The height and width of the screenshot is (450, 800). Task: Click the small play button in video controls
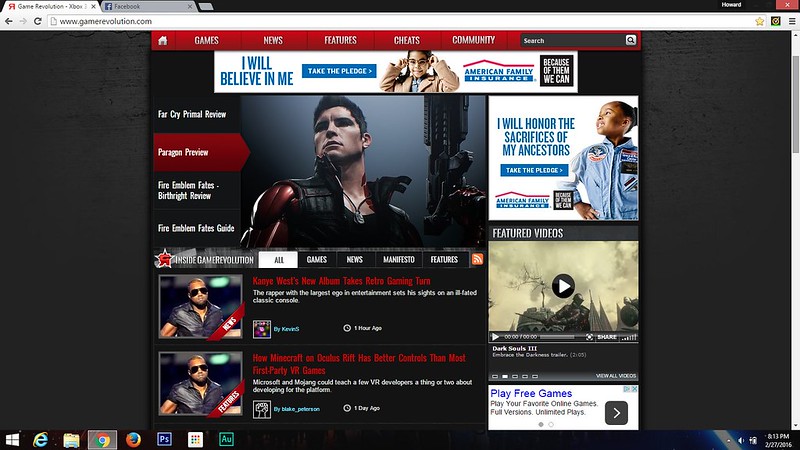[x=495, y=337]
